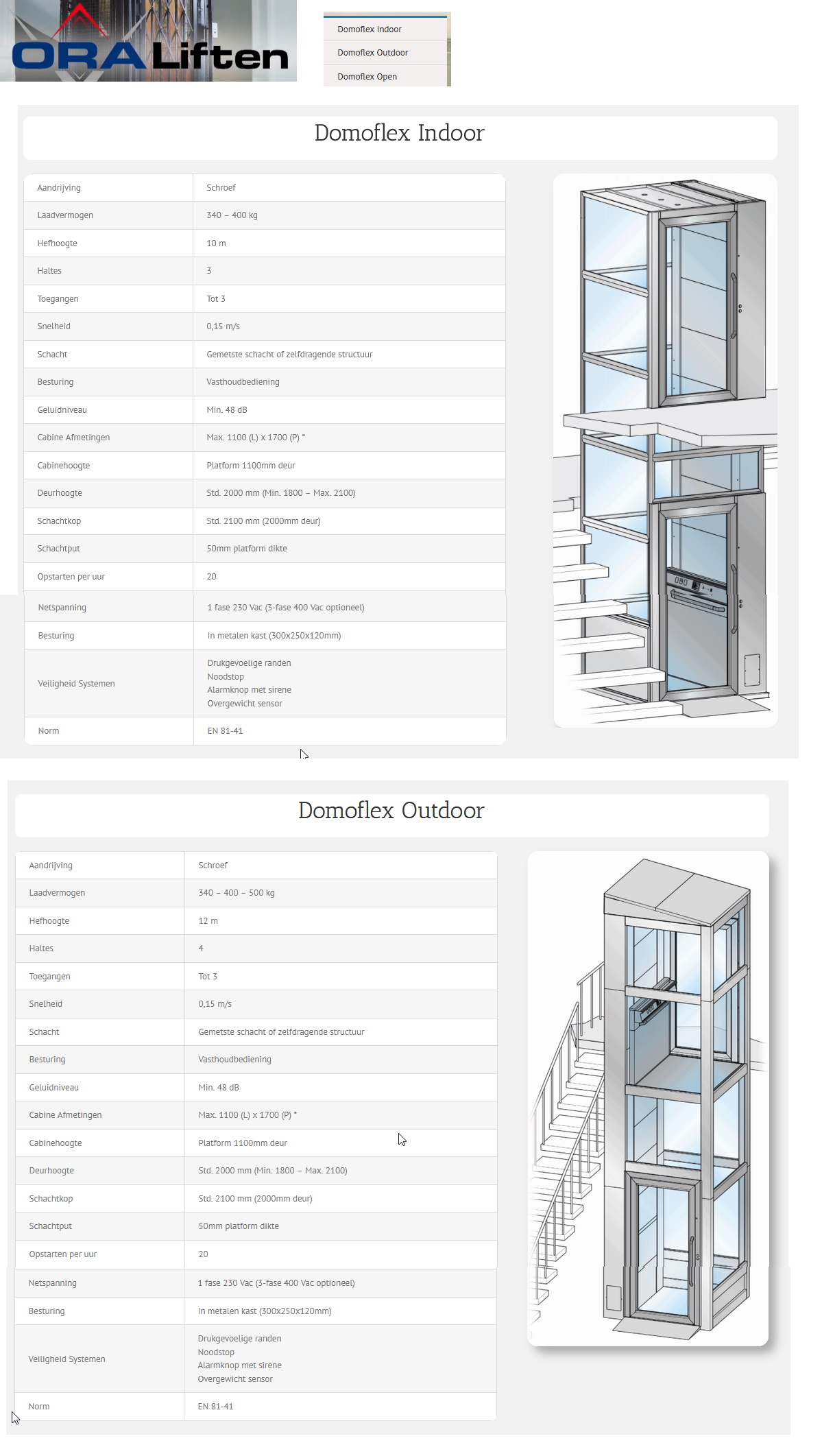Click Outdoor Deurhoogte Std. 2000 mm value

click(x=273, y=1171)
